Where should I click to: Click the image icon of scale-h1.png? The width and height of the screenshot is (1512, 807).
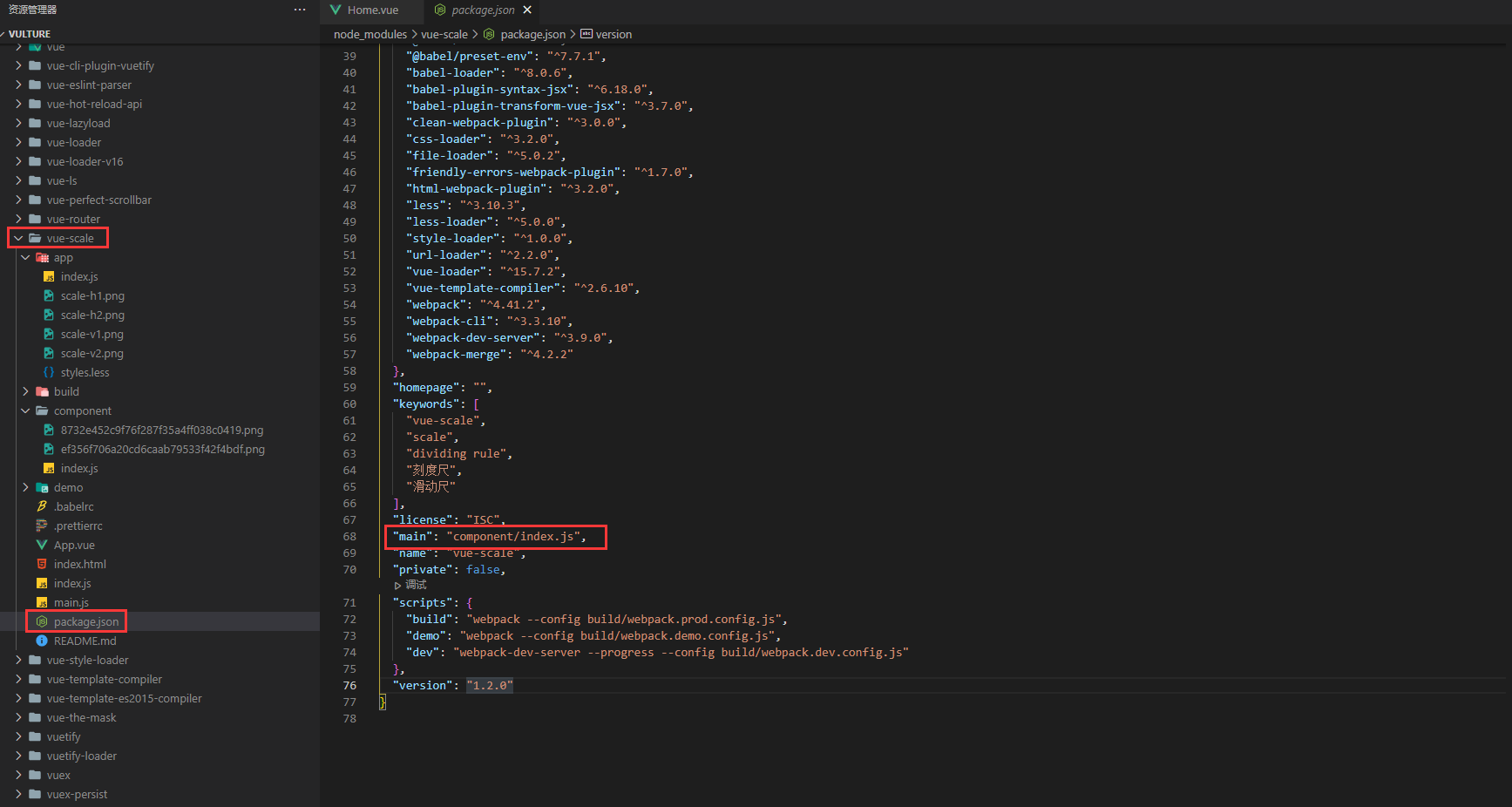(x=49, y=295)
